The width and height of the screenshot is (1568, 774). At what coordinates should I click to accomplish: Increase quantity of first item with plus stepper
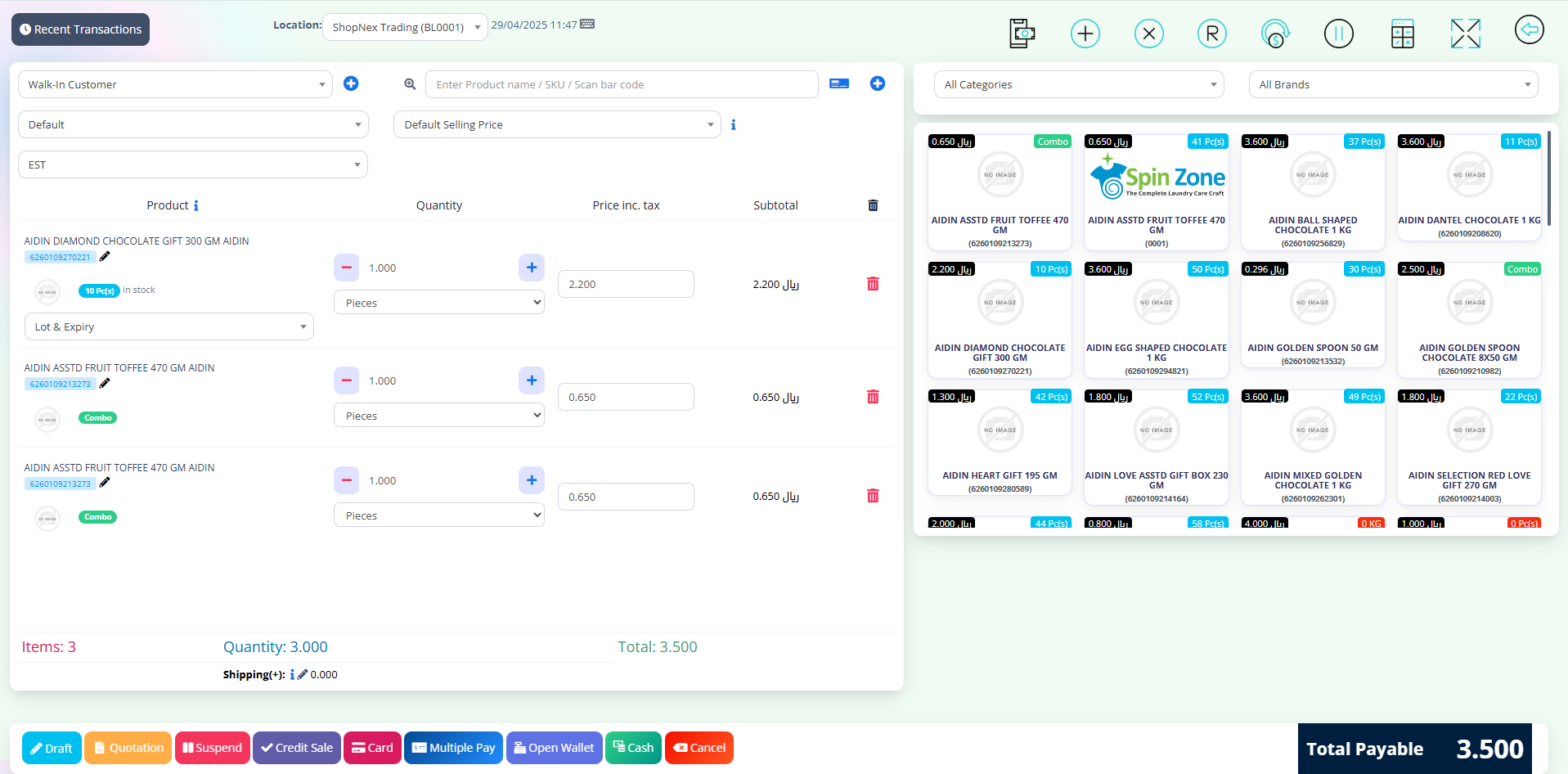[532, 268]
